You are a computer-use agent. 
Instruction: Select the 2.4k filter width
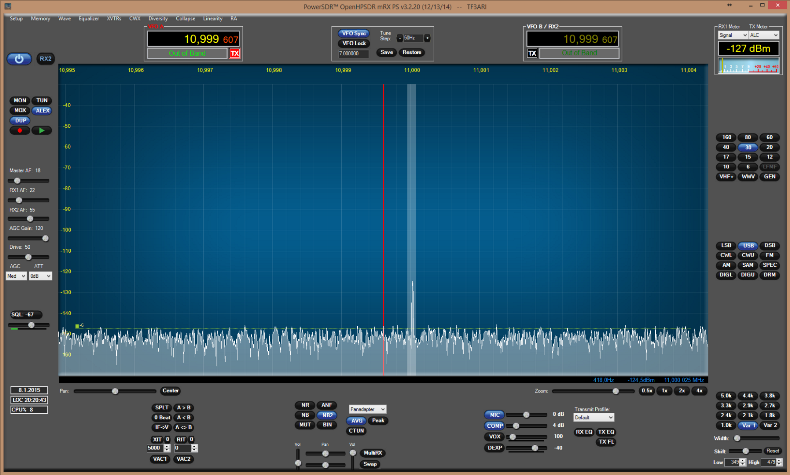726,416
